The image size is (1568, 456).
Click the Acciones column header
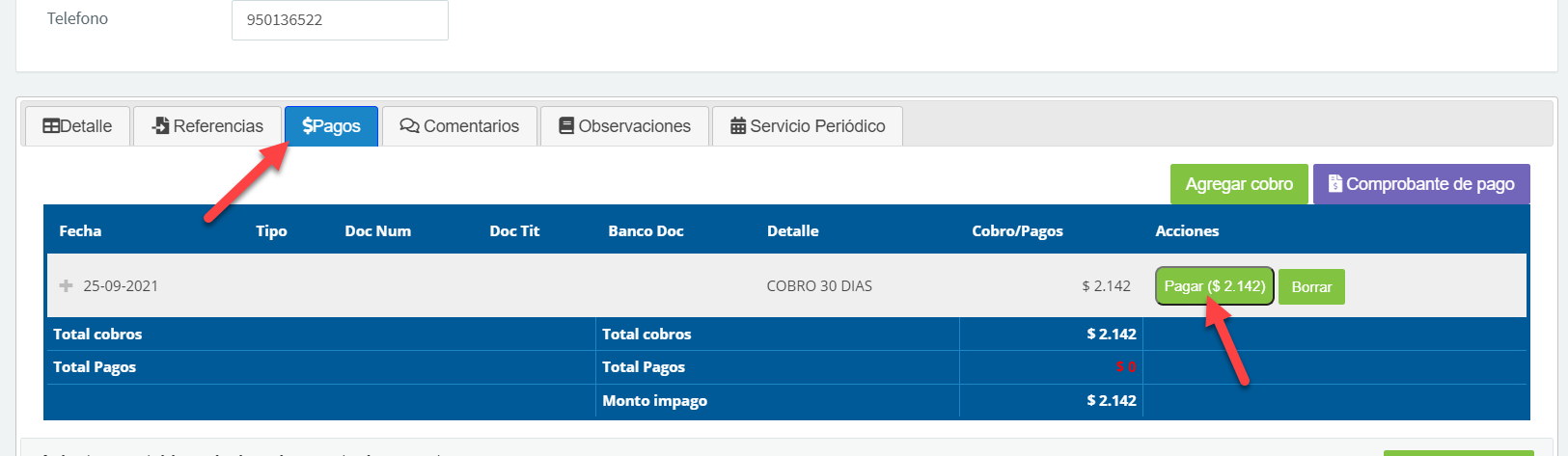pyautogui.click(x=1187, y=231)
